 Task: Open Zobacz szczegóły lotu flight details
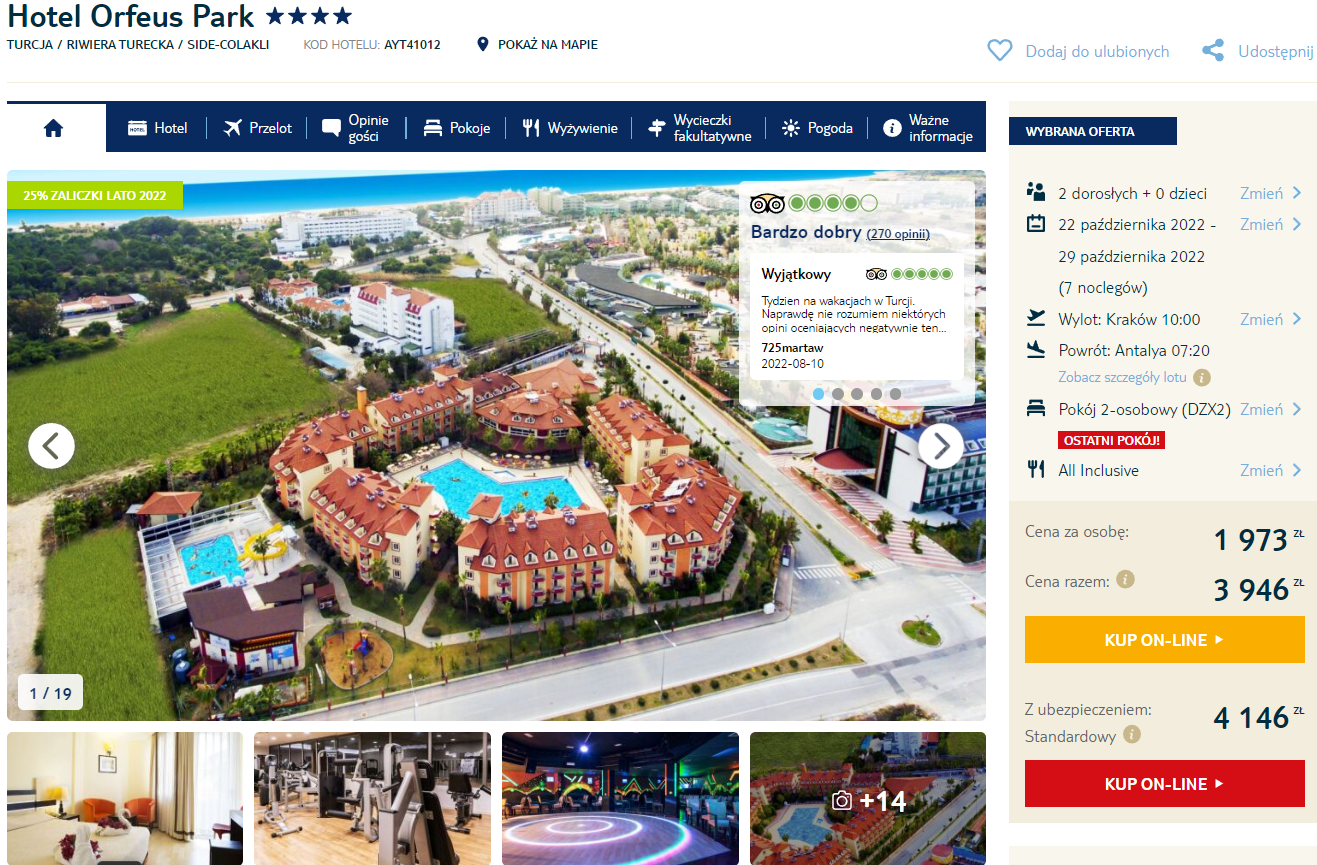1122,377
